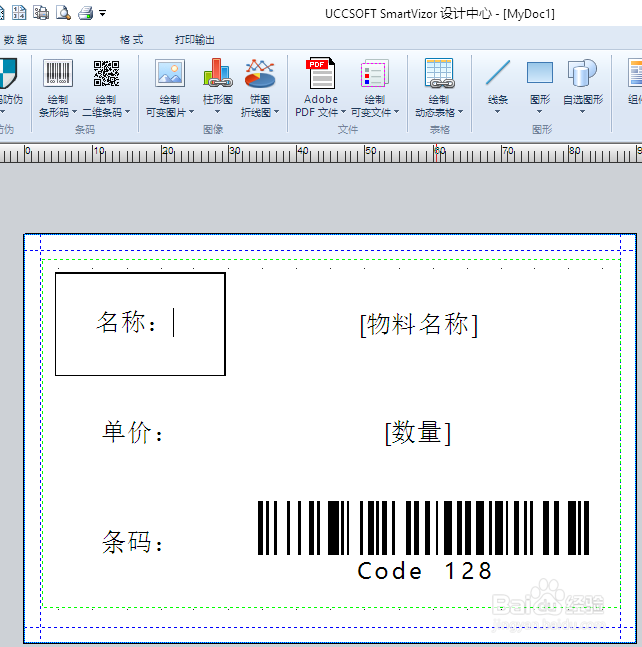Select the [数量] variable field

pyautogui.click(x=418, y=433)
